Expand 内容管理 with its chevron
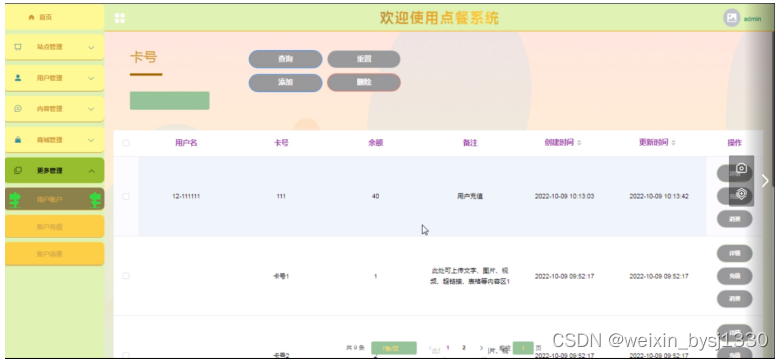Image resolution: width=784 pixels, height=360 pixels. (91, 109)
